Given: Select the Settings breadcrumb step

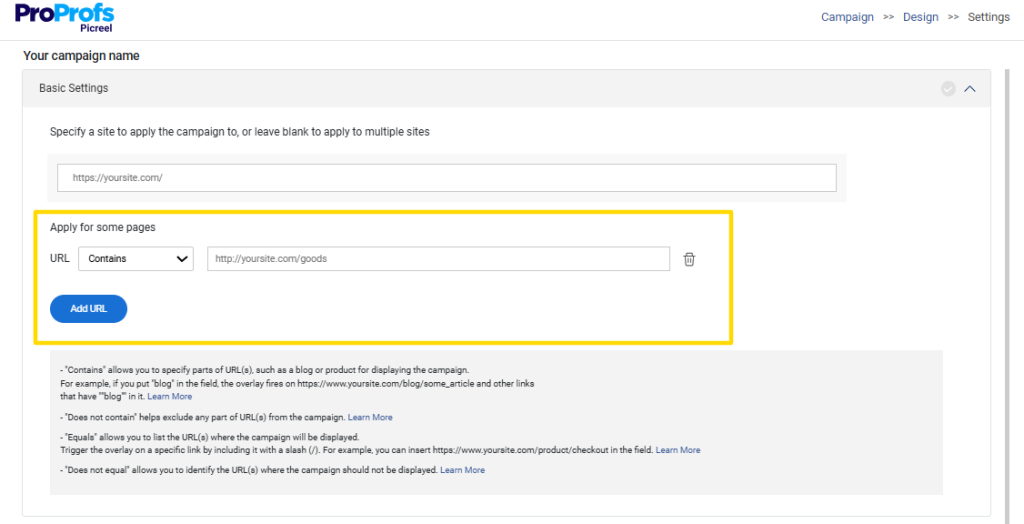Looking at the screenshot, I should click(988, 17).
